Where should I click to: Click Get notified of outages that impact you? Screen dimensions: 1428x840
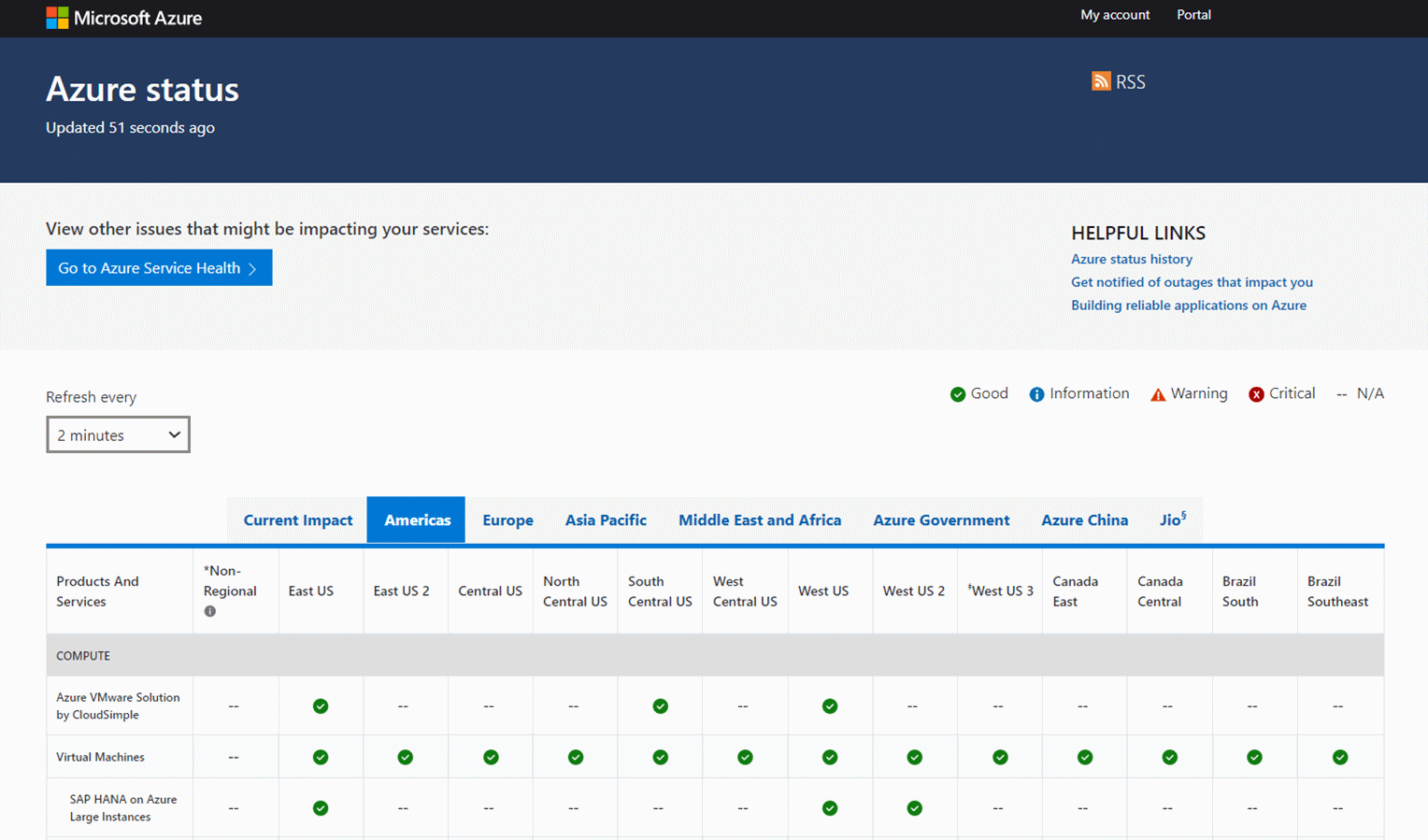coord(1192,281)
